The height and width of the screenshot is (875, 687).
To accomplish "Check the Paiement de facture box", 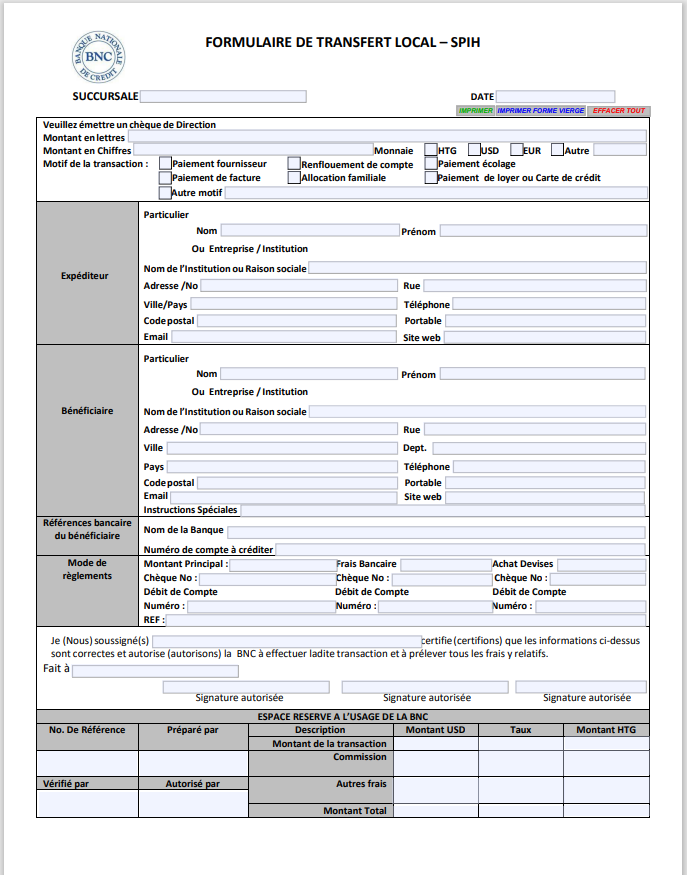I will [x=164, y=178].
